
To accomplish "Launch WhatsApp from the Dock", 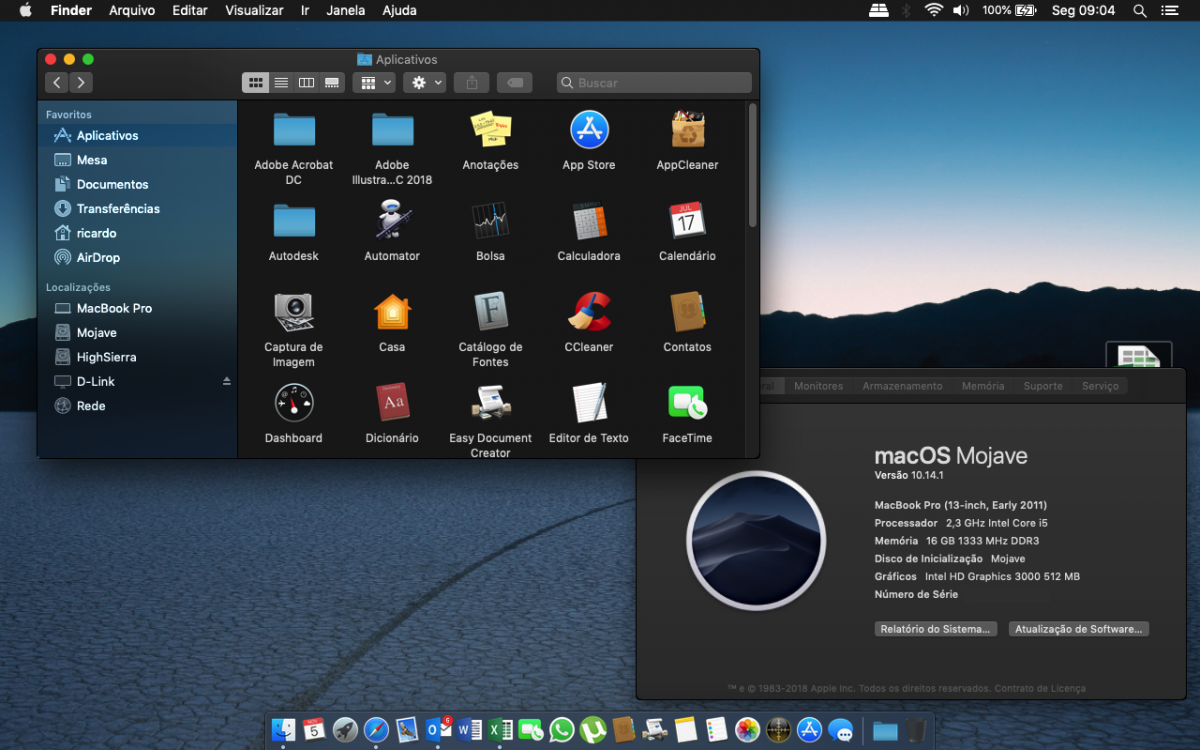I will tap(562, 730).
